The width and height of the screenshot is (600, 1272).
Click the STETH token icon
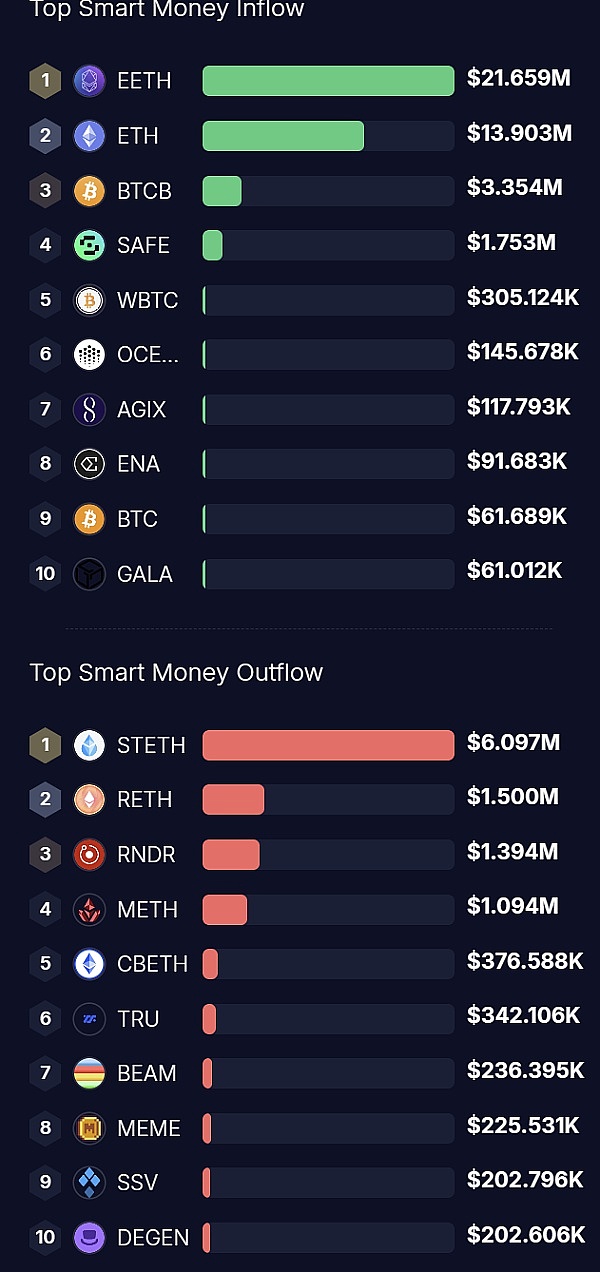89,745
